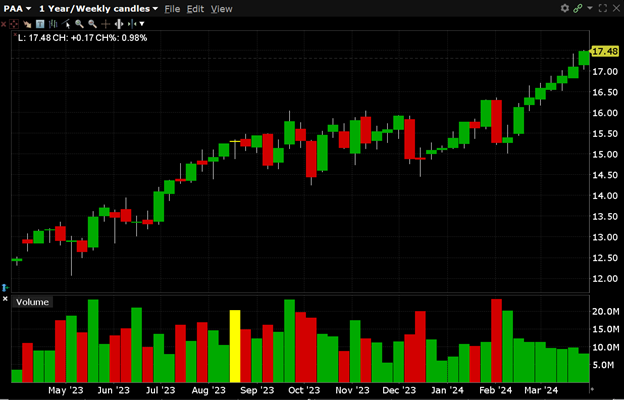This screenshot has width=624, height=400.
Task: Open the PAA symbol dropdown
Action: point(17,8)
